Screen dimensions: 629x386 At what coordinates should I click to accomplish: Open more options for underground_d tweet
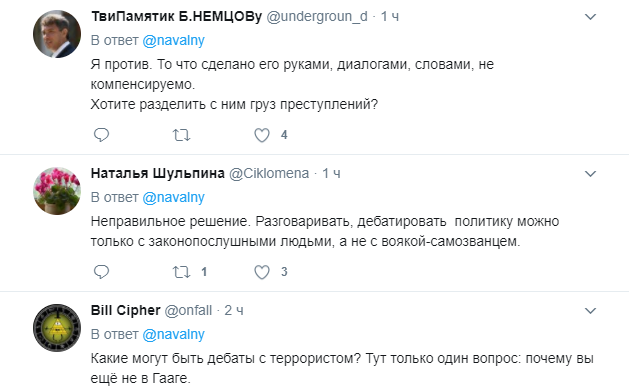[590, 17]
